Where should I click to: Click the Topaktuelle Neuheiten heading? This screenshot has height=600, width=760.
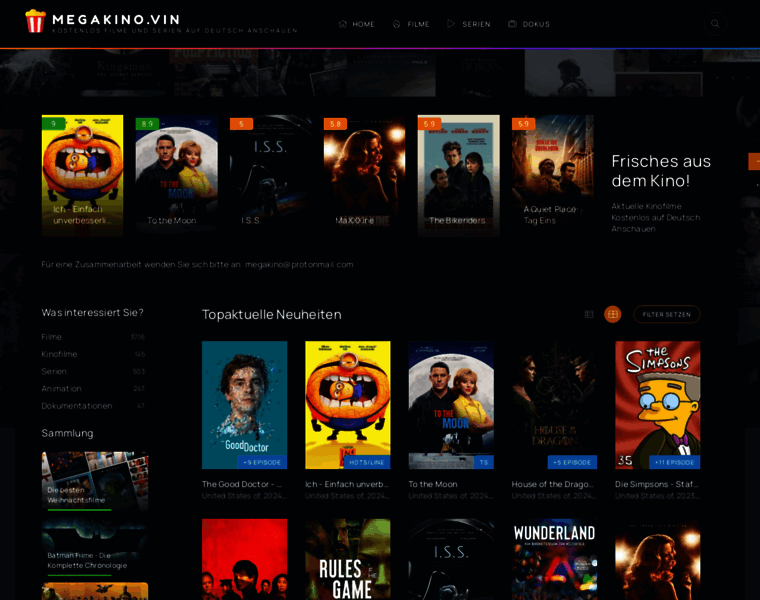click(271, 315)
